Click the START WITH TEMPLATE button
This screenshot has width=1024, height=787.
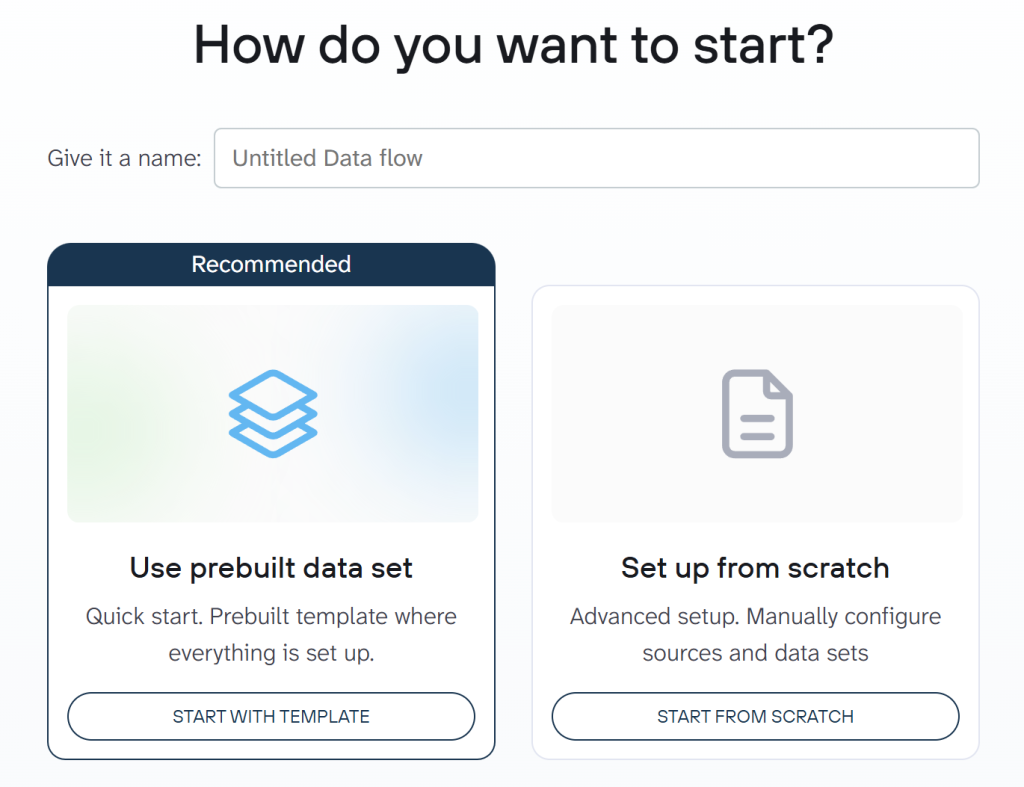coord(271,716)
